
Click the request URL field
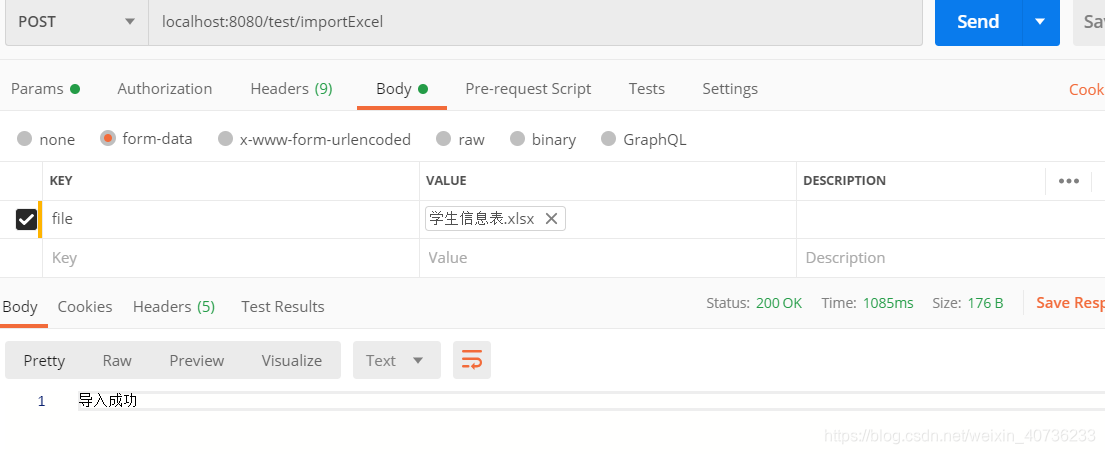coord(535,21)
